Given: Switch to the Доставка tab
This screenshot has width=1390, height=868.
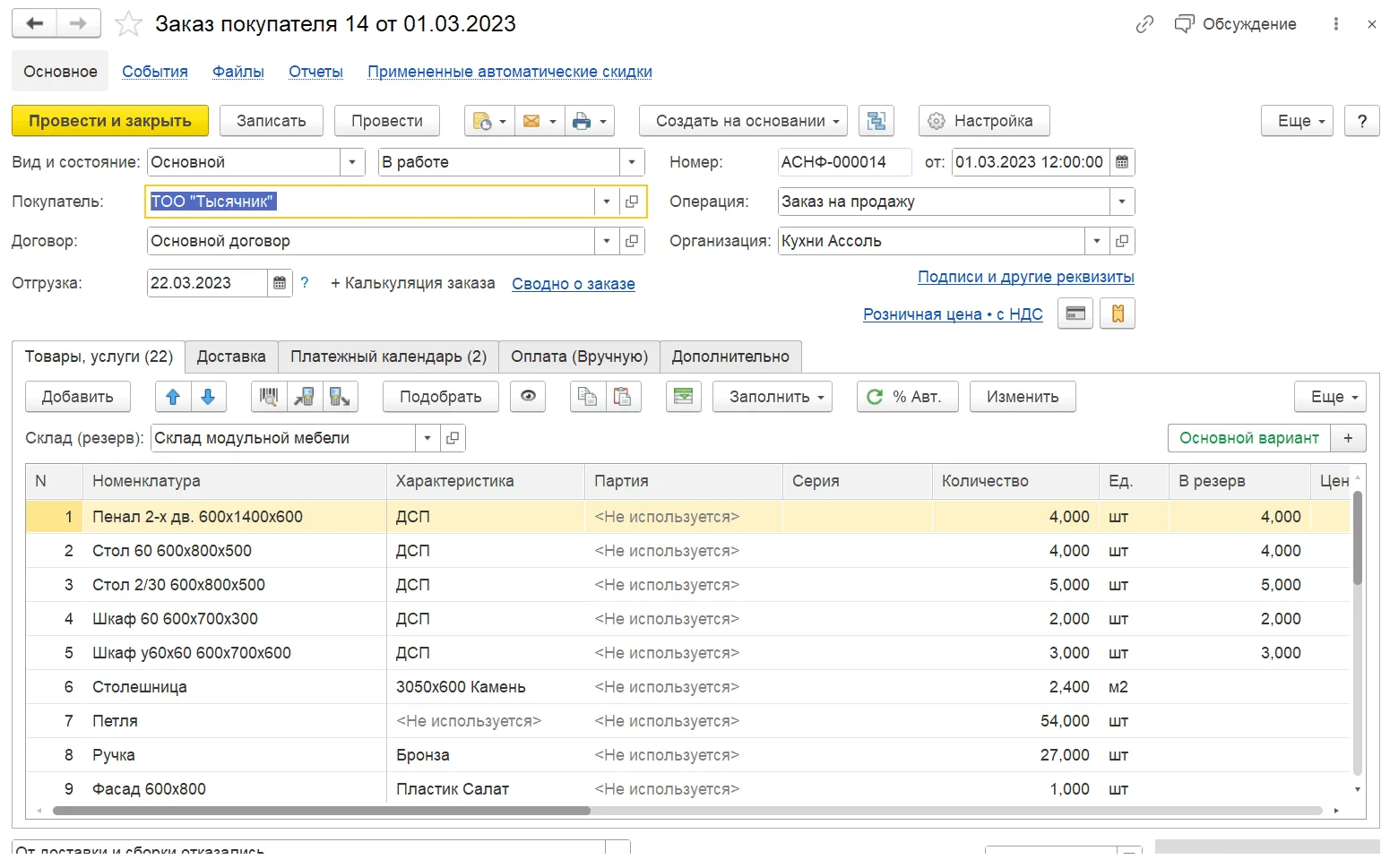Looking at the screenshot, I should [231, 357].
